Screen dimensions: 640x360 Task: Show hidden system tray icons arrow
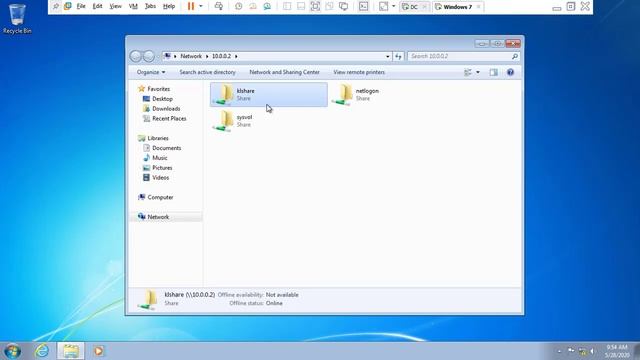pos(559,351)
